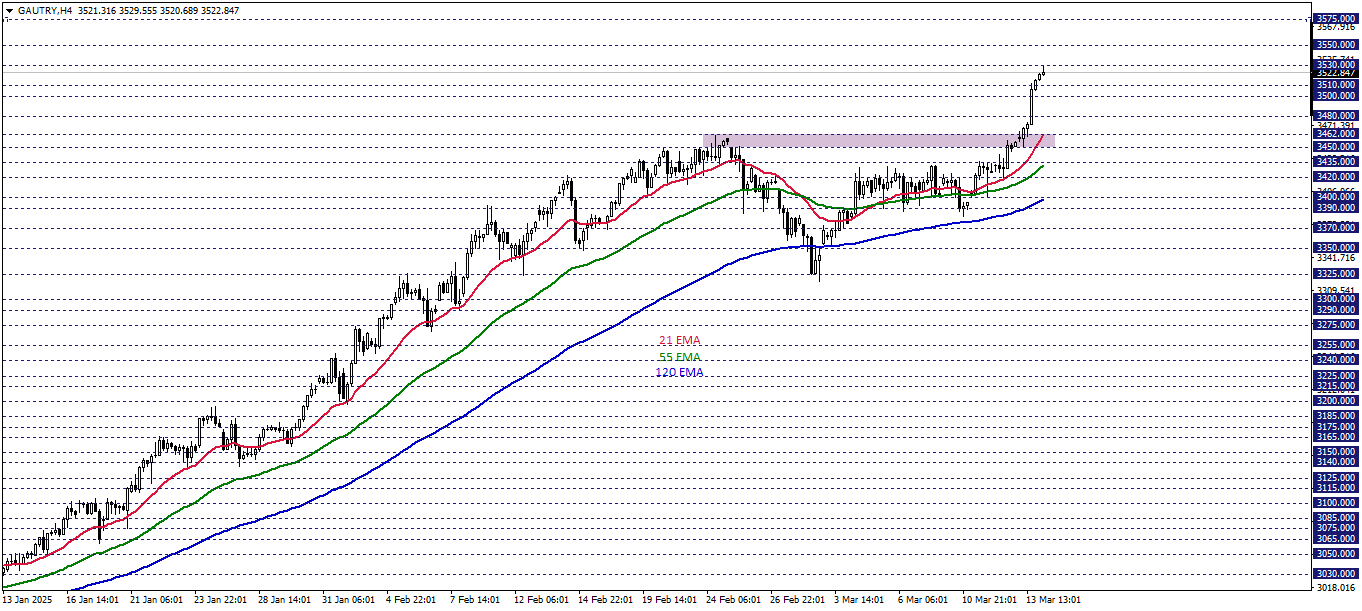Select the 3530.000 price level label

pos(1336,64)
